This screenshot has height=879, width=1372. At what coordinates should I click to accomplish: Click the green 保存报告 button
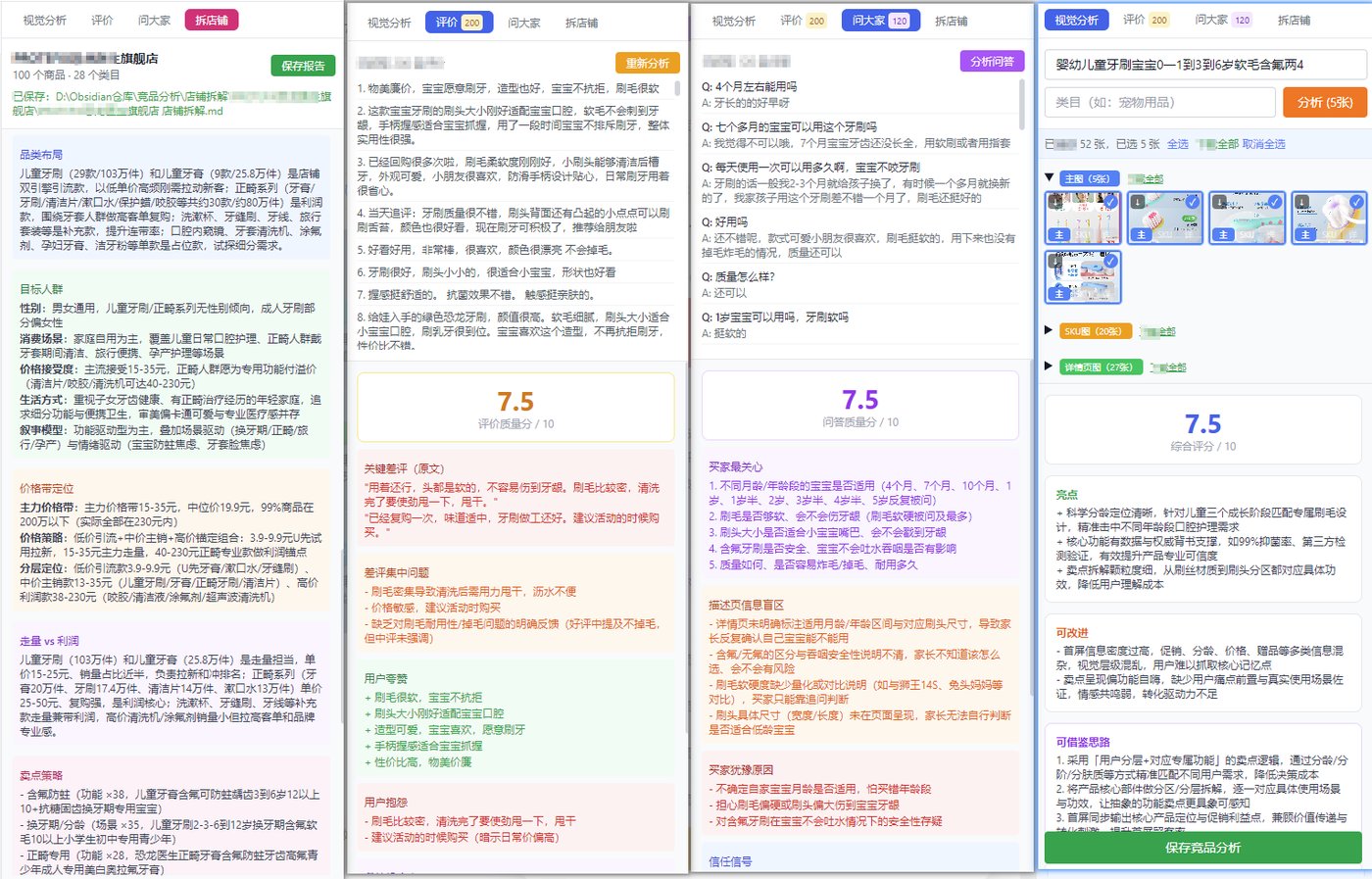pyautogui.click(x=303, y=66)
